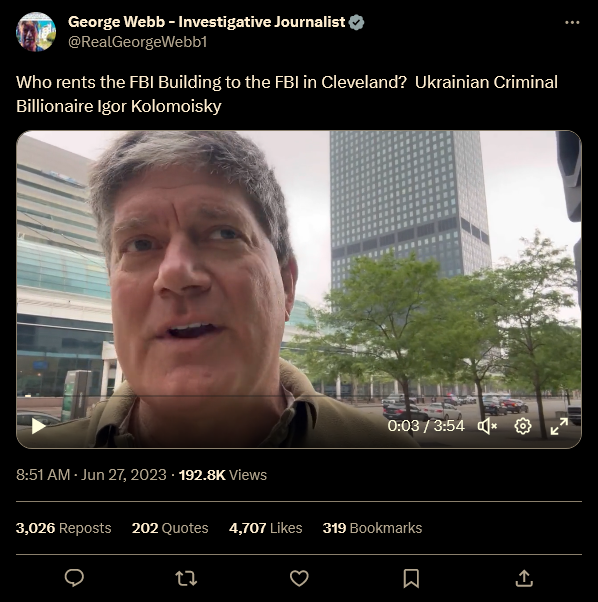Click the video time display 0:03 / 3:54
This screenshot has width=598, height=602.
(426, 426)
